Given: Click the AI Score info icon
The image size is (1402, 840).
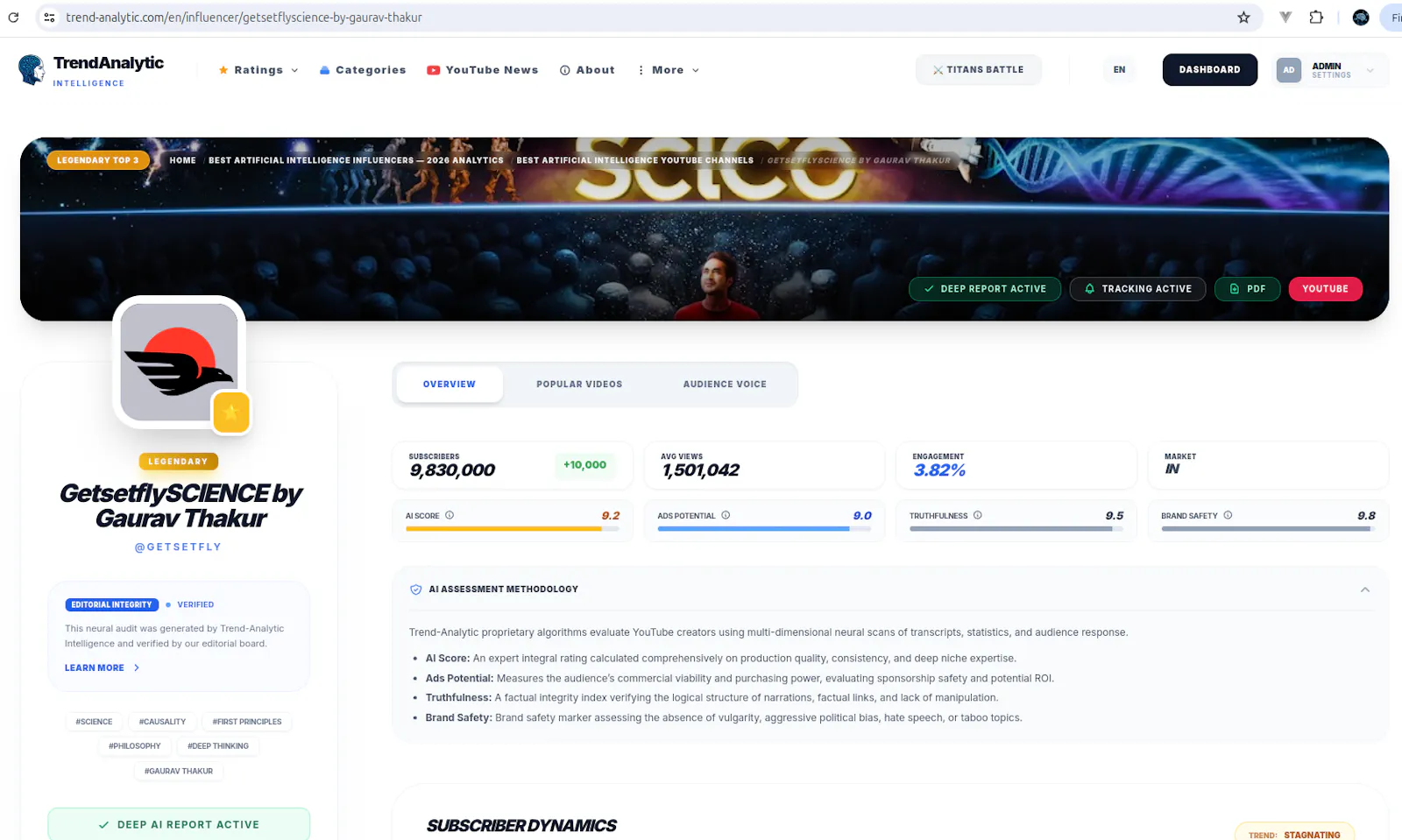Looking at the screenshot, I should tap(450, 515).
